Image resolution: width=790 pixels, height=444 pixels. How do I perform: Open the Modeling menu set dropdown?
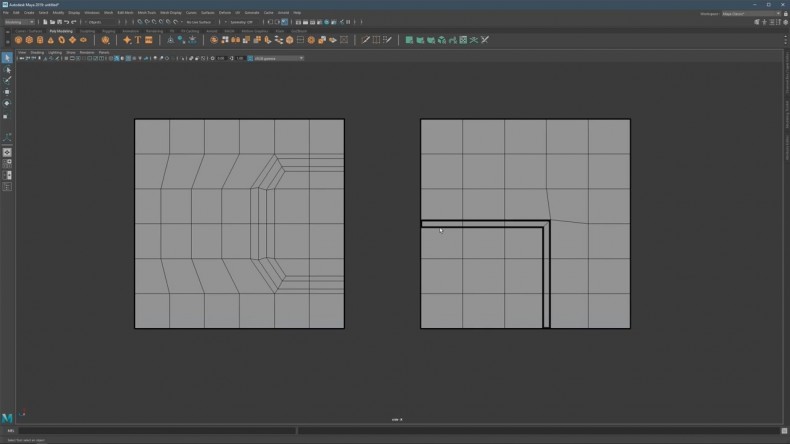pyautogui.click(x=19, y=22)
